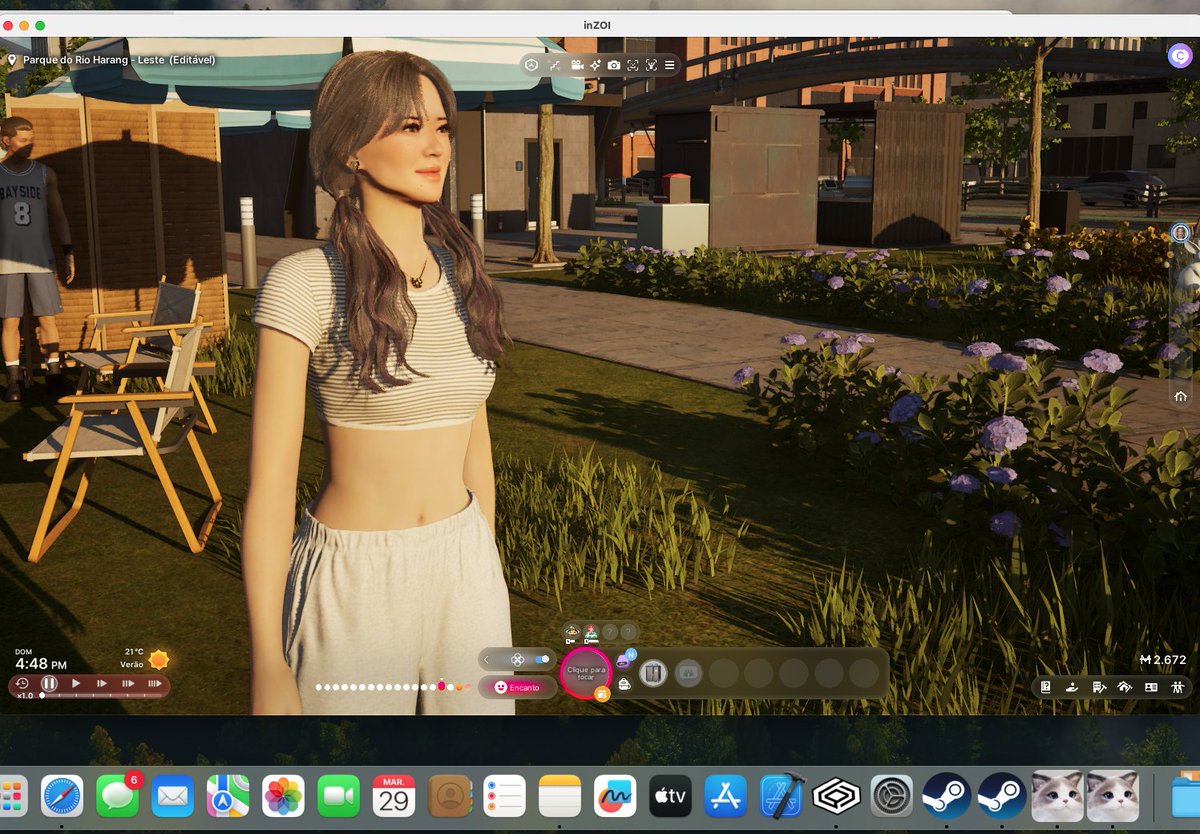Screen dimensions: 1200x834
Task: Click the crossed-circle icon beside the toggle
Action: 517,660
